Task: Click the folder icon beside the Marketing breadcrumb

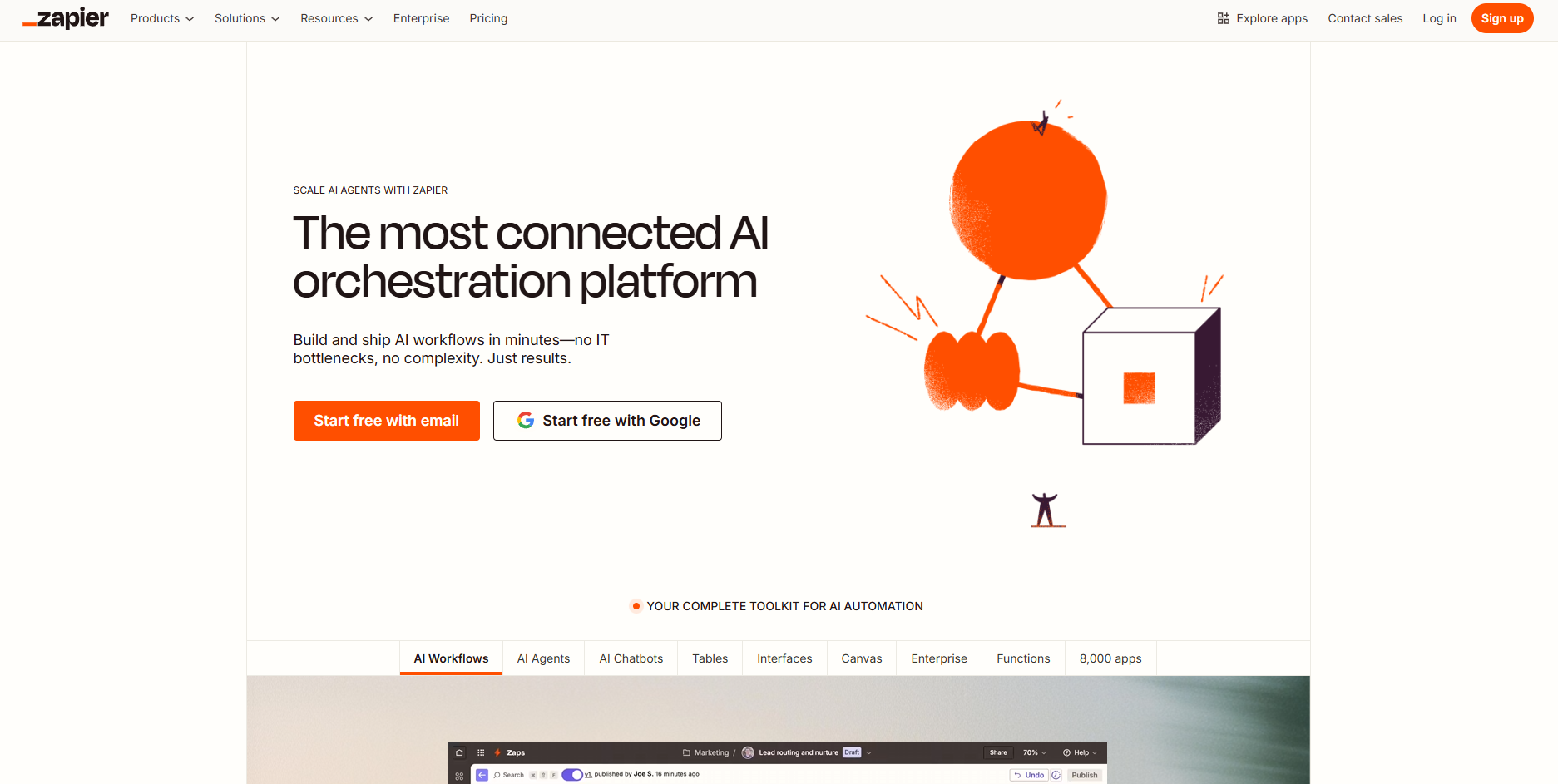Action: pyautogui.click(x=685, y=752)
